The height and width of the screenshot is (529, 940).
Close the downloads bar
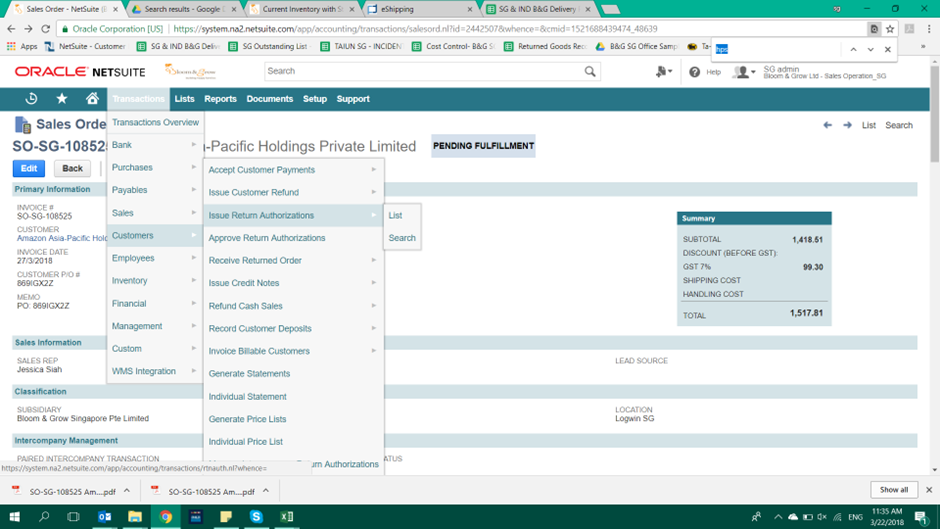(929, 490)
